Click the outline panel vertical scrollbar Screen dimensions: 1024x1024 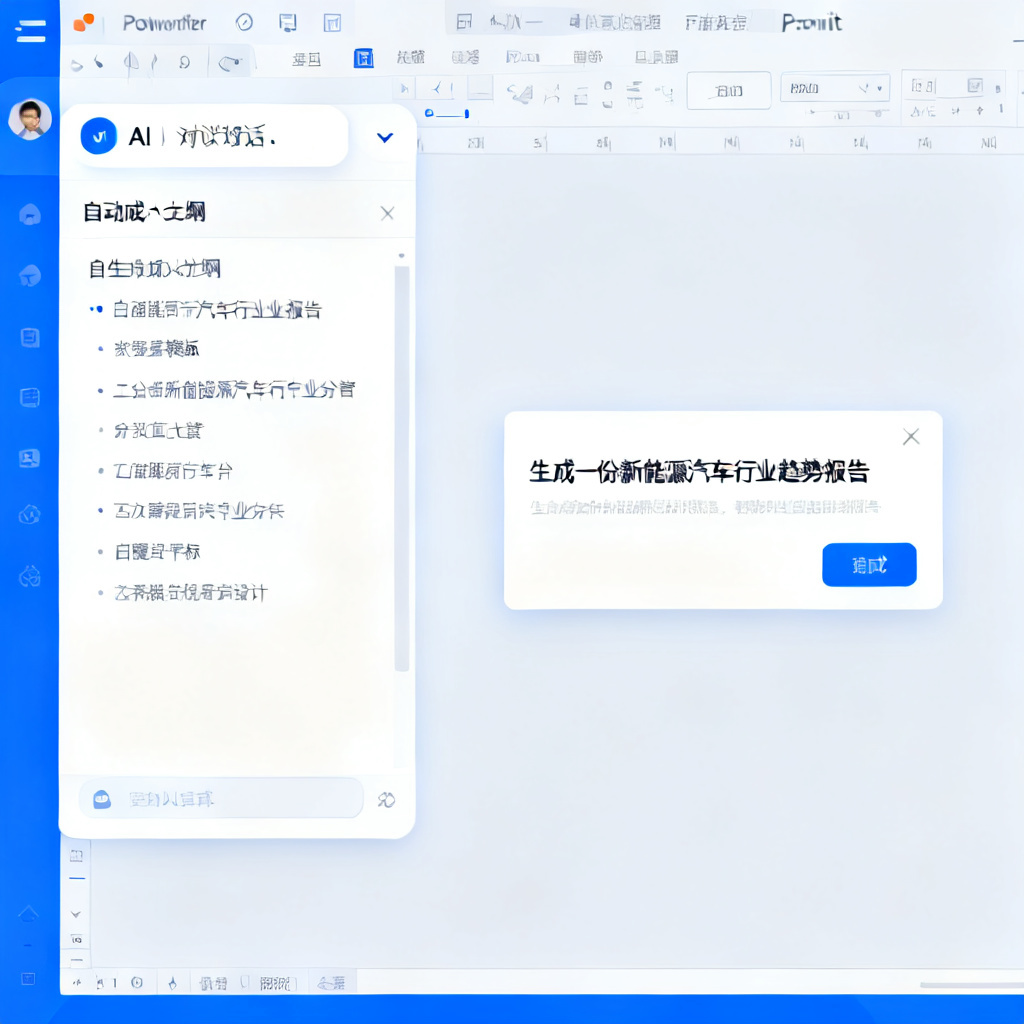coord(402,468)
